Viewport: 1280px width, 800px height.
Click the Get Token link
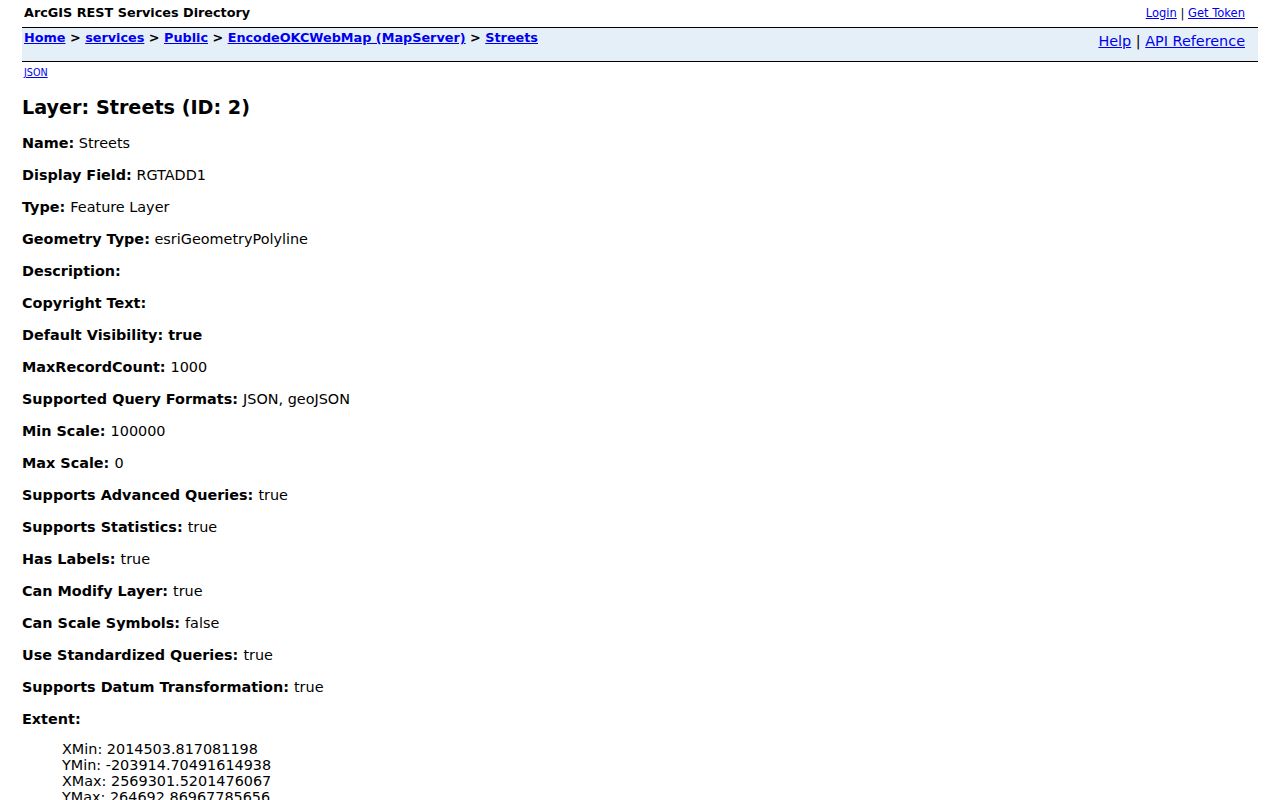pyautogui.click(x=1216, y=13)
